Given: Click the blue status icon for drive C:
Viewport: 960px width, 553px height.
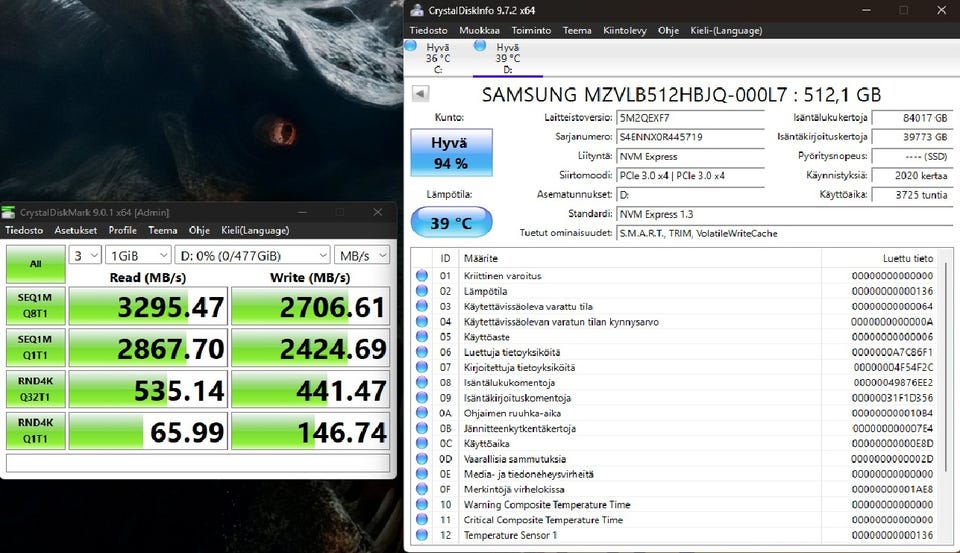Looking at the screenshot, I should (412, 46).
